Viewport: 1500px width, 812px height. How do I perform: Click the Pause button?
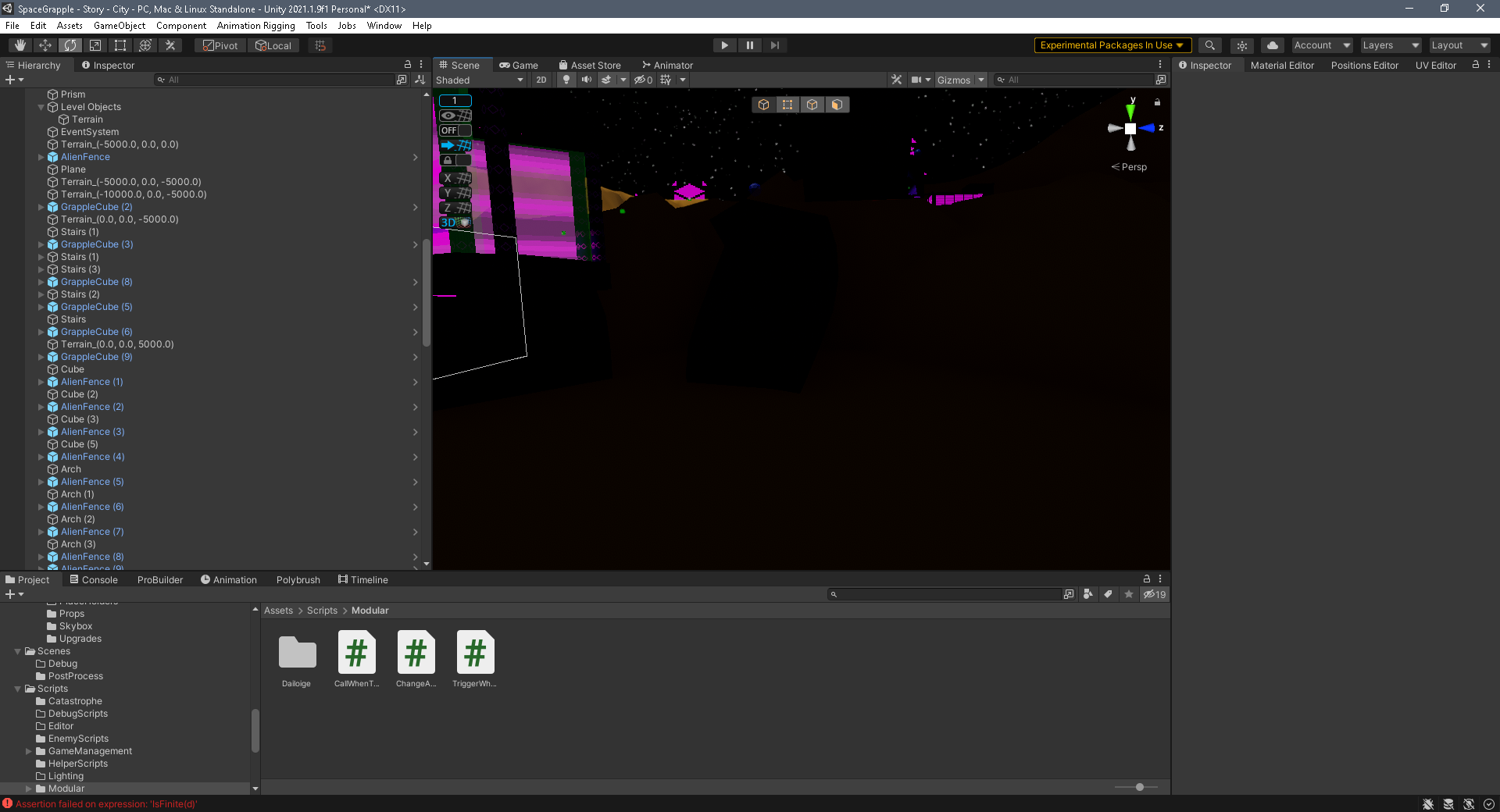click(x=750, y=45)
